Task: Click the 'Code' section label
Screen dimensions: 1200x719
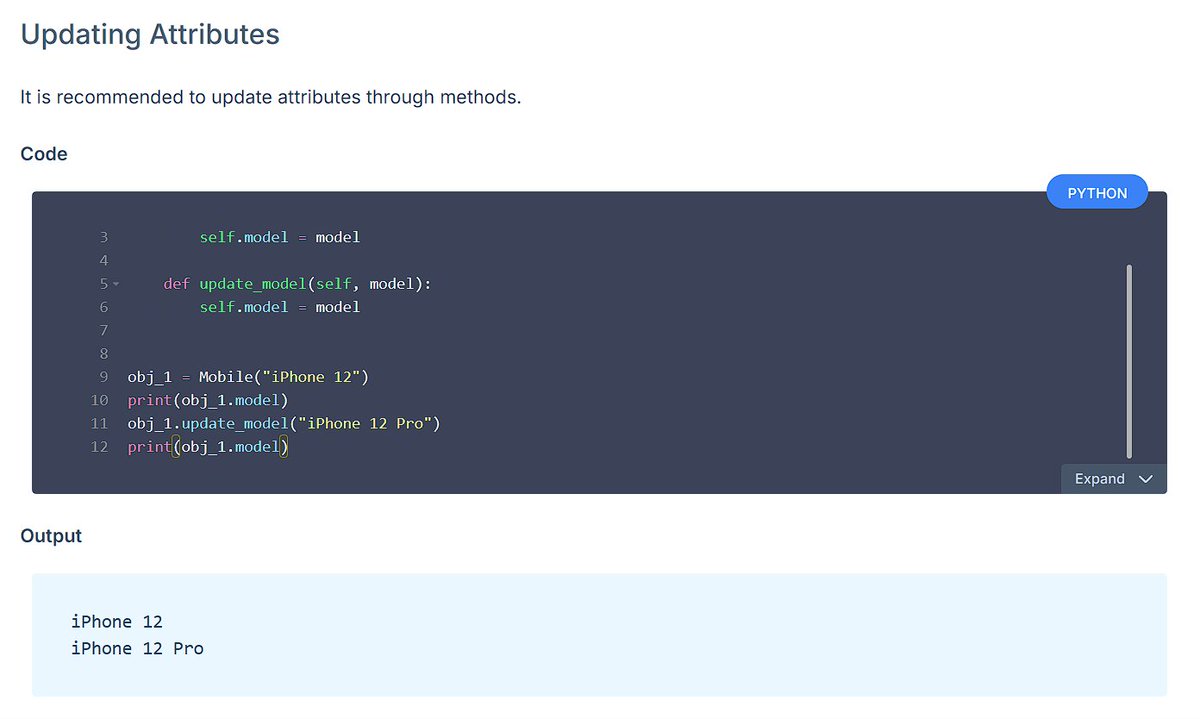Action: pyautogui.click(x=44, y=154)
